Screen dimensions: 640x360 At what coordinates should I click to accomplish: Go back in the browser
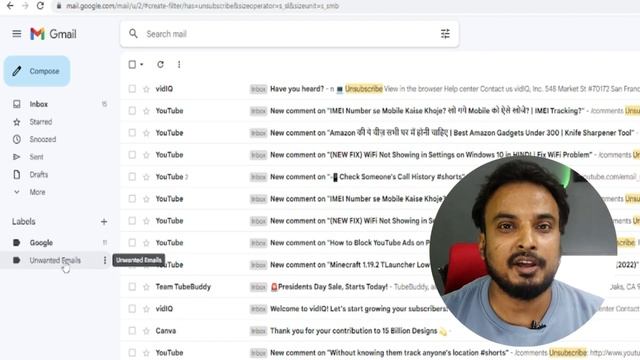(x=10, y=6)
